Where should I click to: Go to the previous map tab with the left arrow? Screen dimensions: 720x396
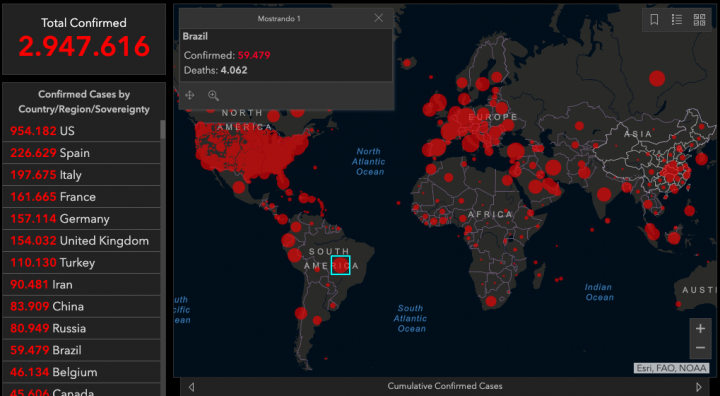(191, 387)
